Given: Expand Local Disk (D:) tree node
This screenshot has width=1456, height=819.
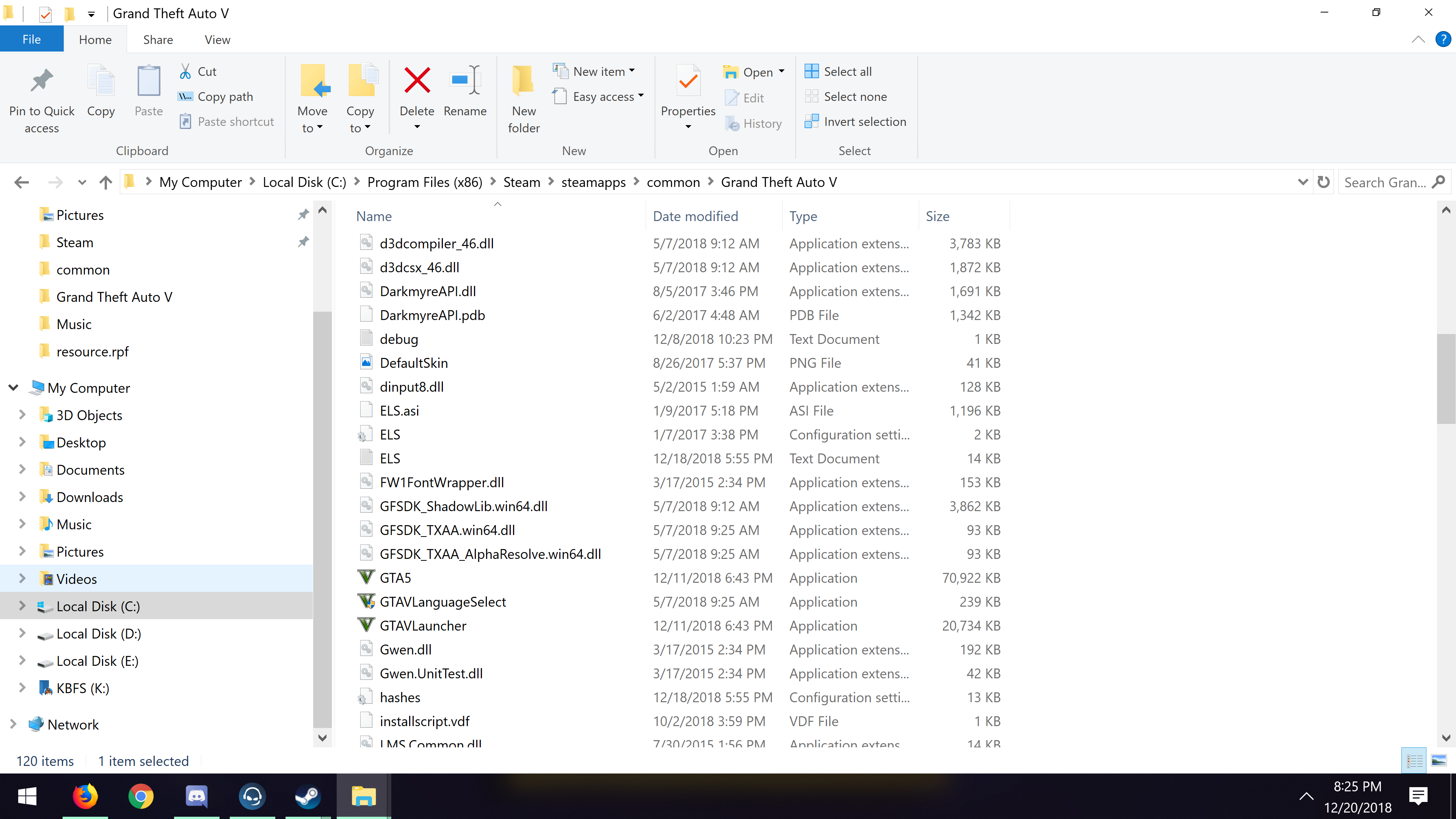Looking at the screenshot, I should [x=22, y=633].
